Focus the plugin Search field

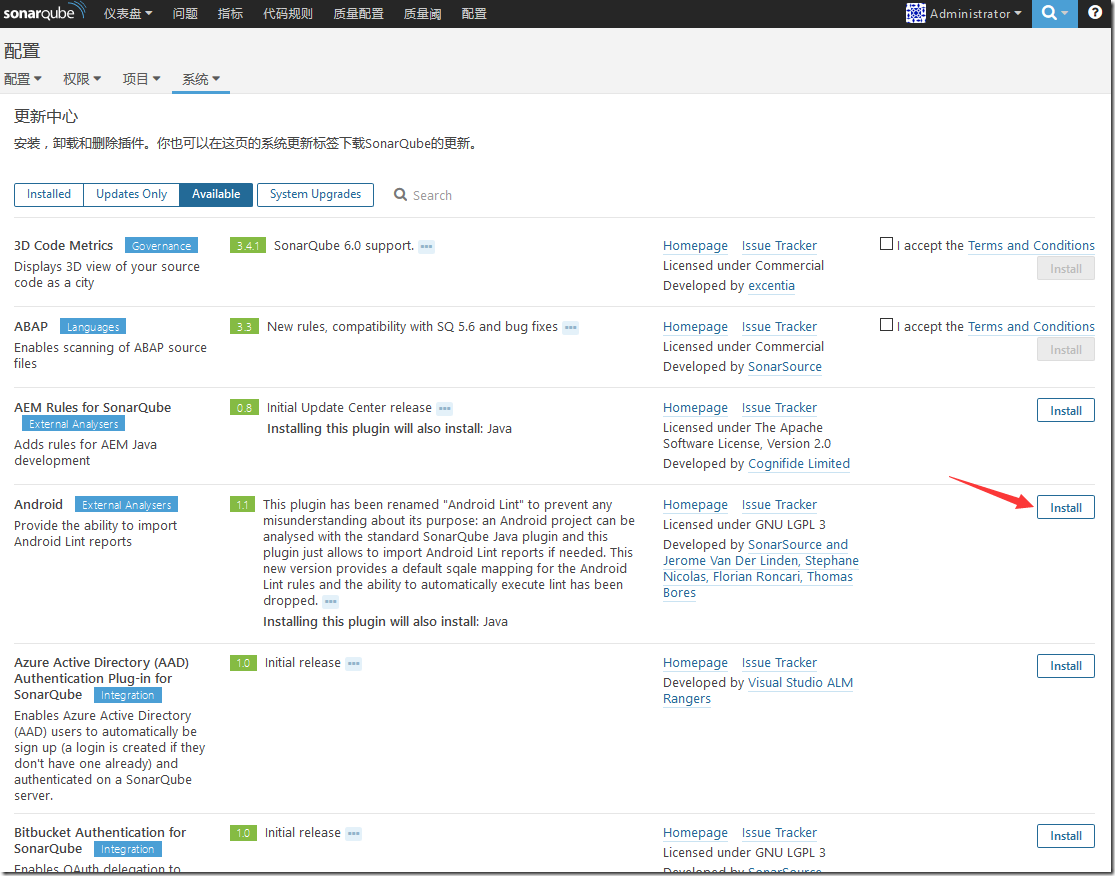(x=432, y=195)
